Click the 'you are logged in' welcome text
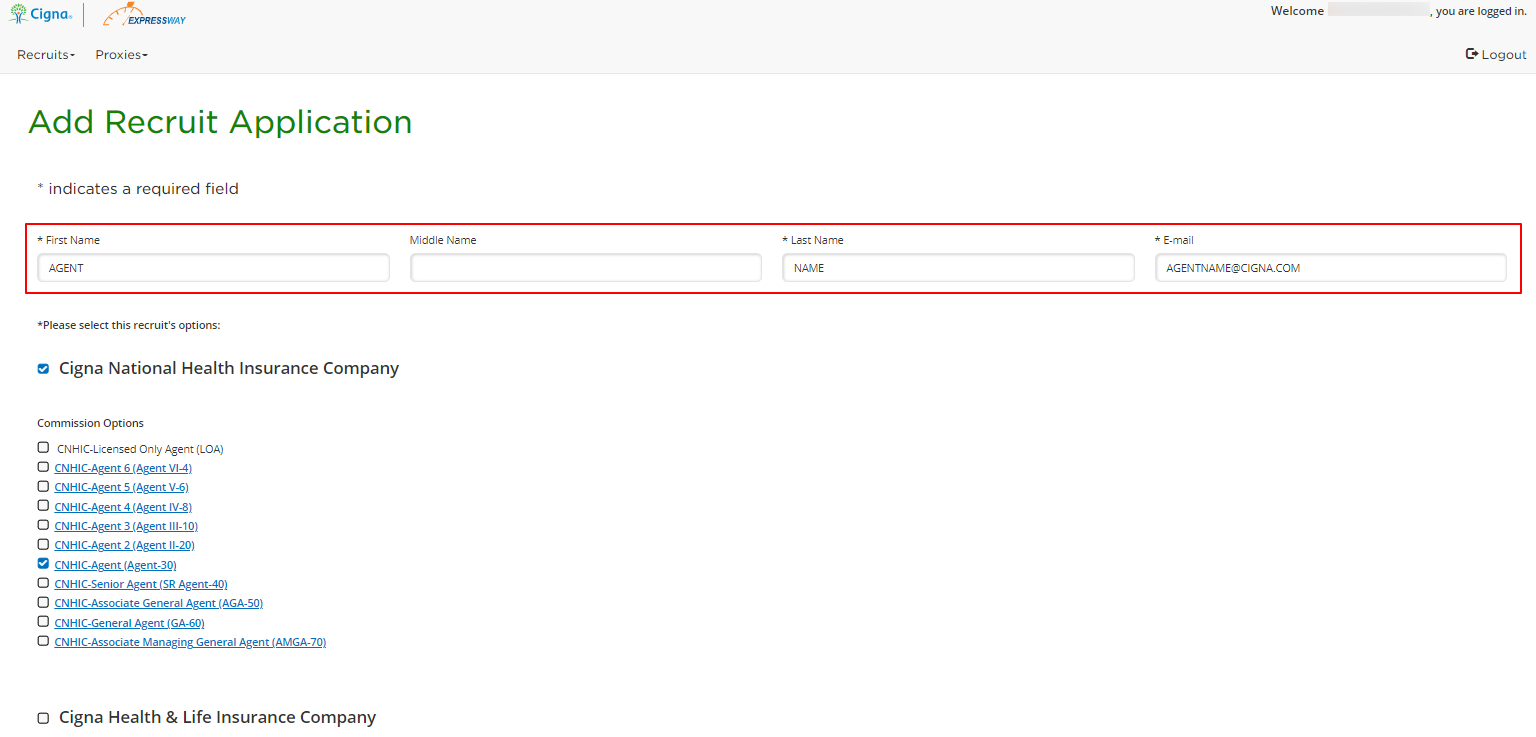1536x737 pixels. pyautogui.click(x=1481, y=11)
